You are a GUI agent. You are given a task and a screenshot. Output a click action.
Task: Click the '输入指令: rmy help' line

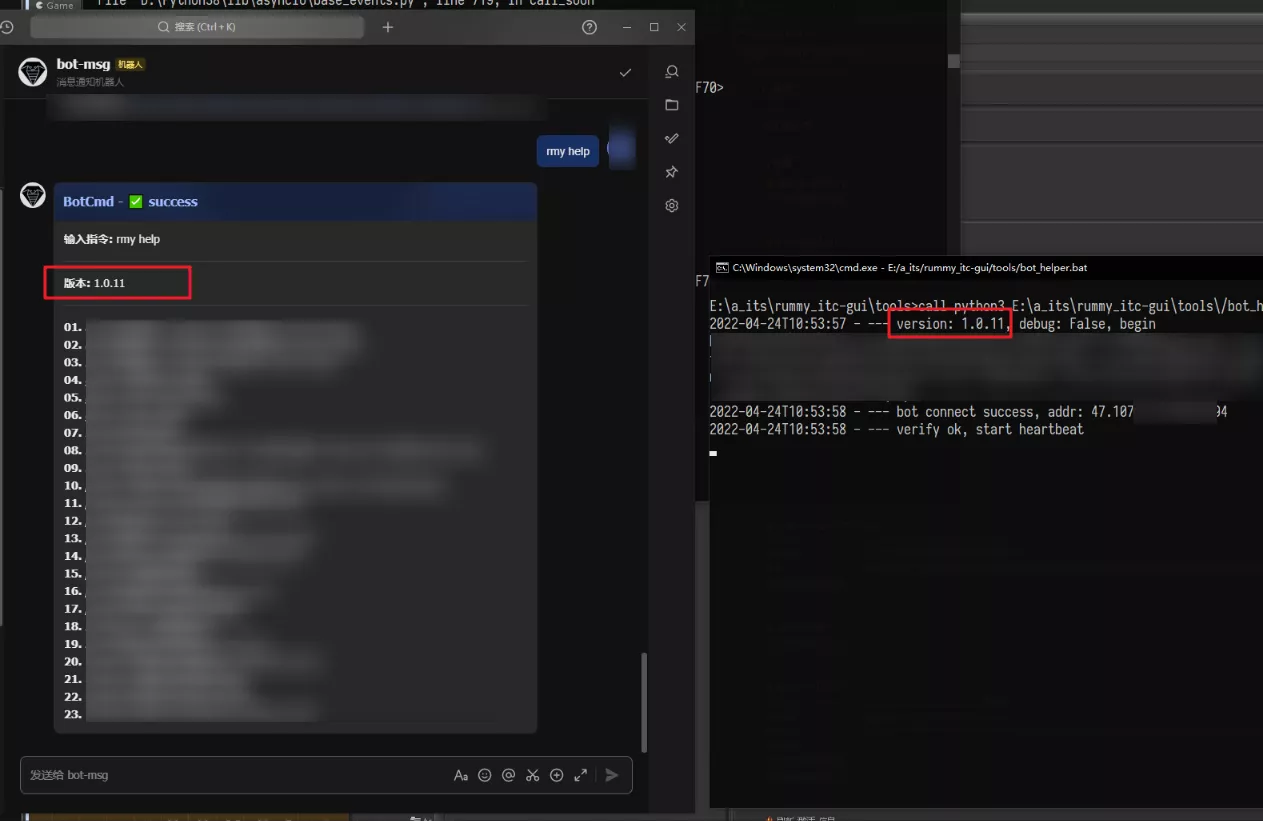point(112,239)
